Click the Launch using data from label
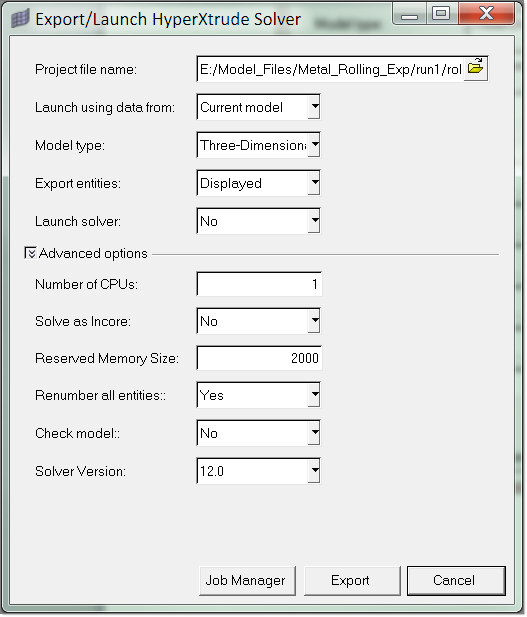The image size is (527, 617). [105, 107]
